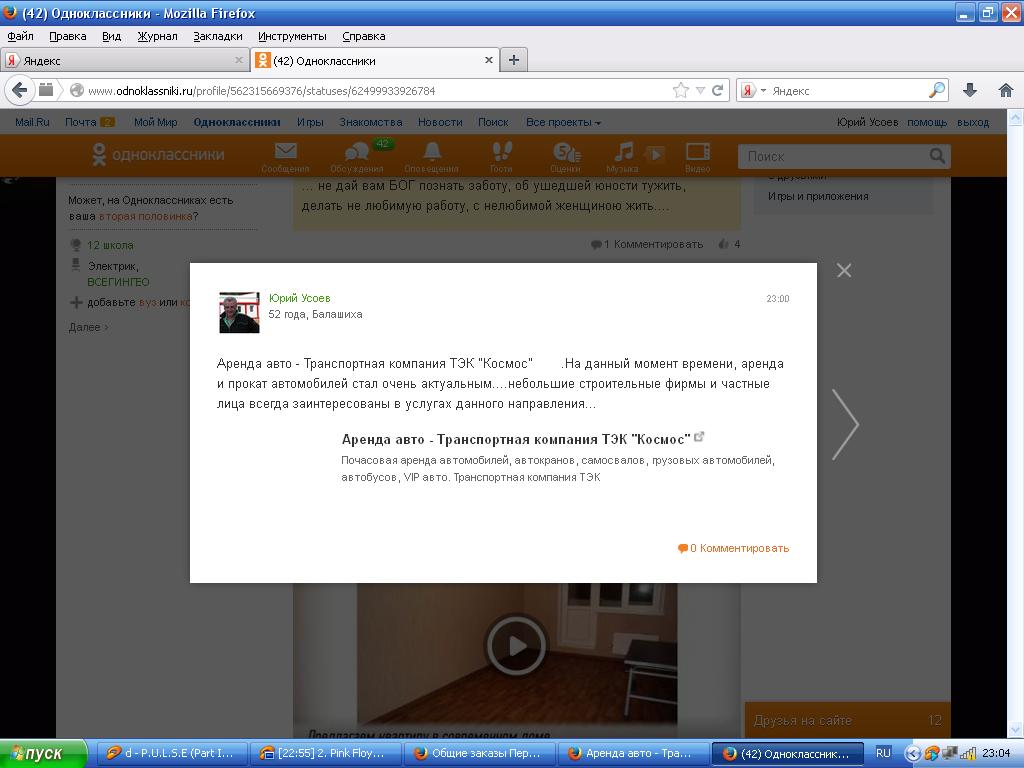Open Игры link in top bar

coord(310,122)
